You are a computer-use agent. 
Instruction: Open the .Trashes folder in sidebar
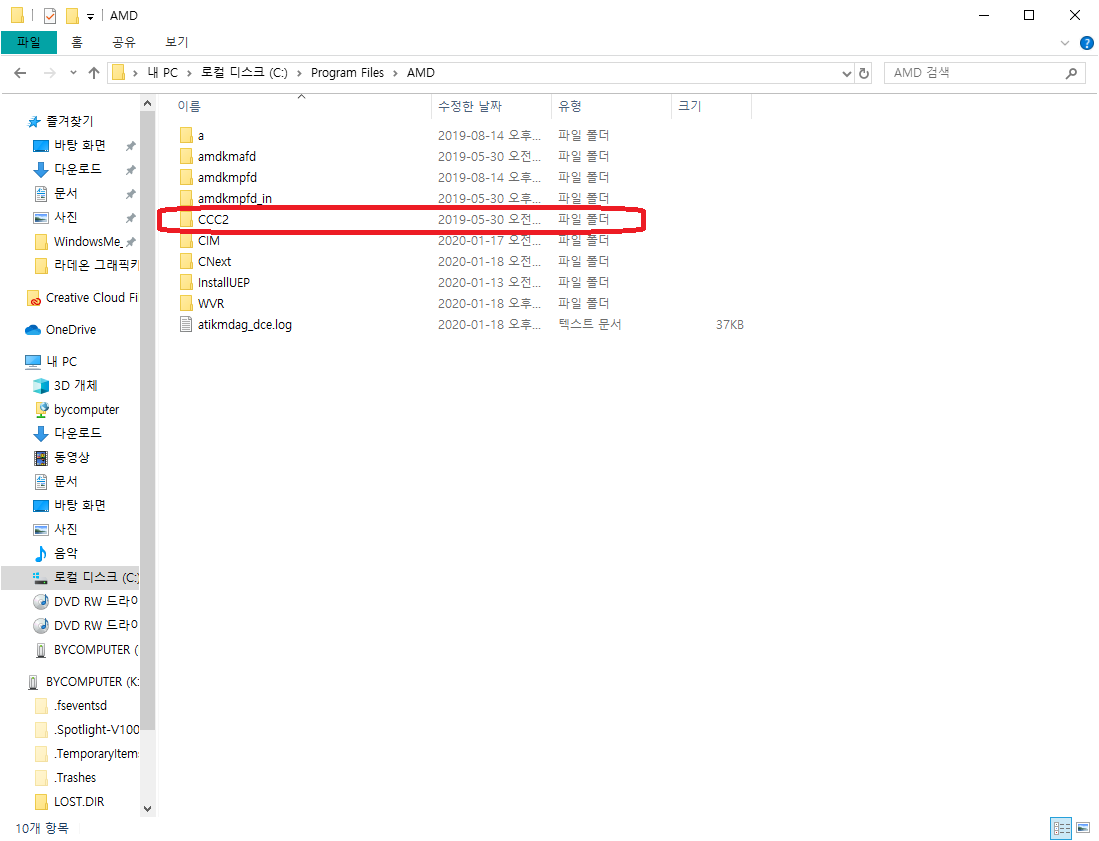coord(75,778)
